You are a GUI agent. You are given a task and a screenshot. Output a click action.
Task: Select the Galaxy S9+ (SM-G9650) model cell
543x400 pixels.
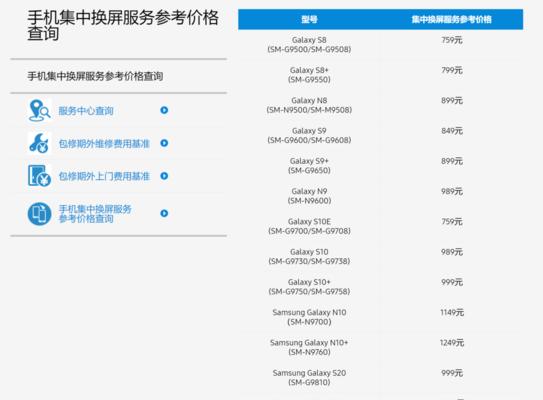tap(309, 166)
